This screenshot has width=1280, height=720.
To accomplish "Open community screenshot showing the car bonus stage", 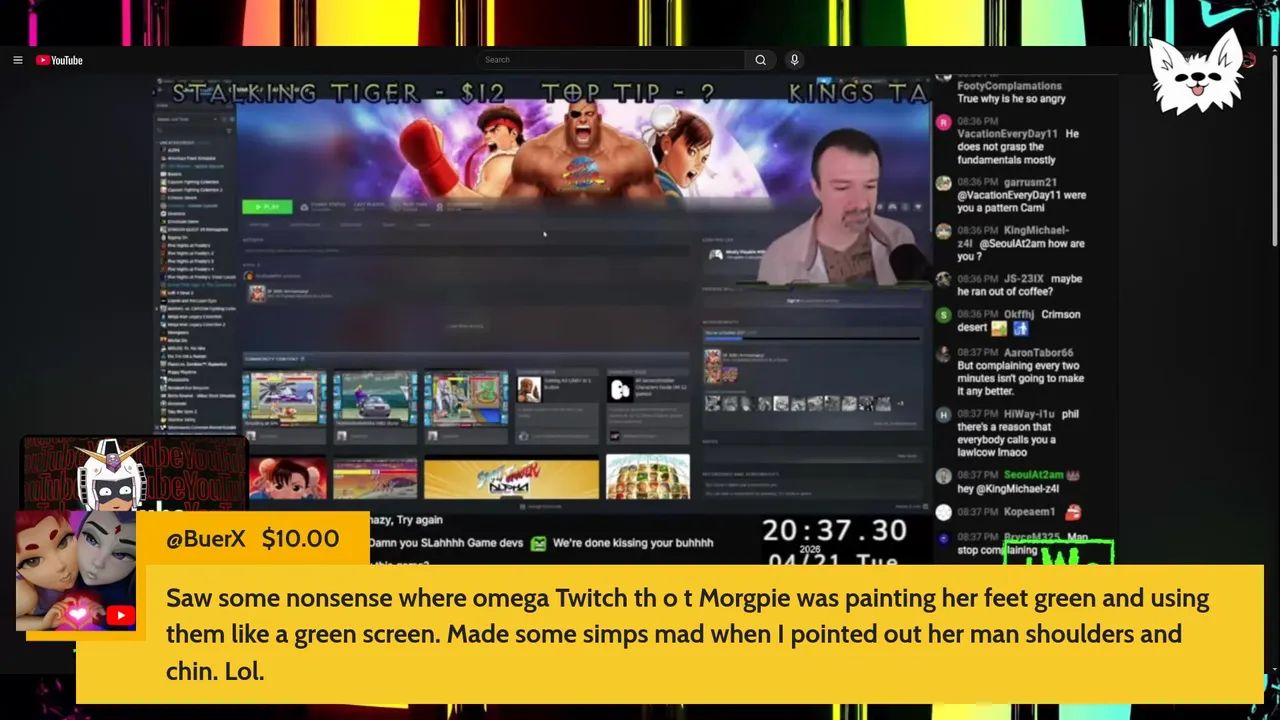I will [375, 399].
